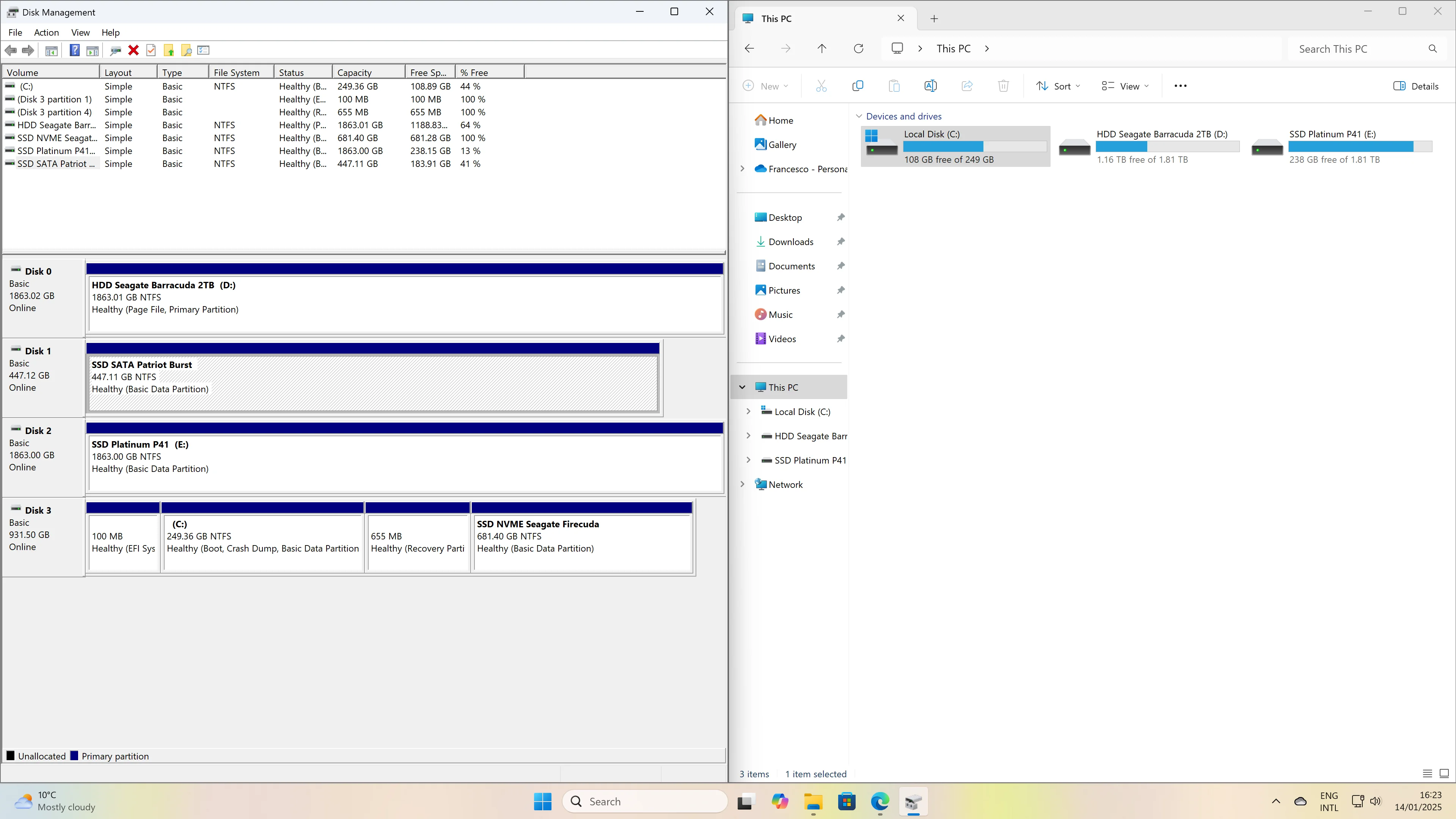Click the Copy icon in File Explorer
Image resolution: width=1456 pixels, height=819 pixels.
[x=858, y=86]
